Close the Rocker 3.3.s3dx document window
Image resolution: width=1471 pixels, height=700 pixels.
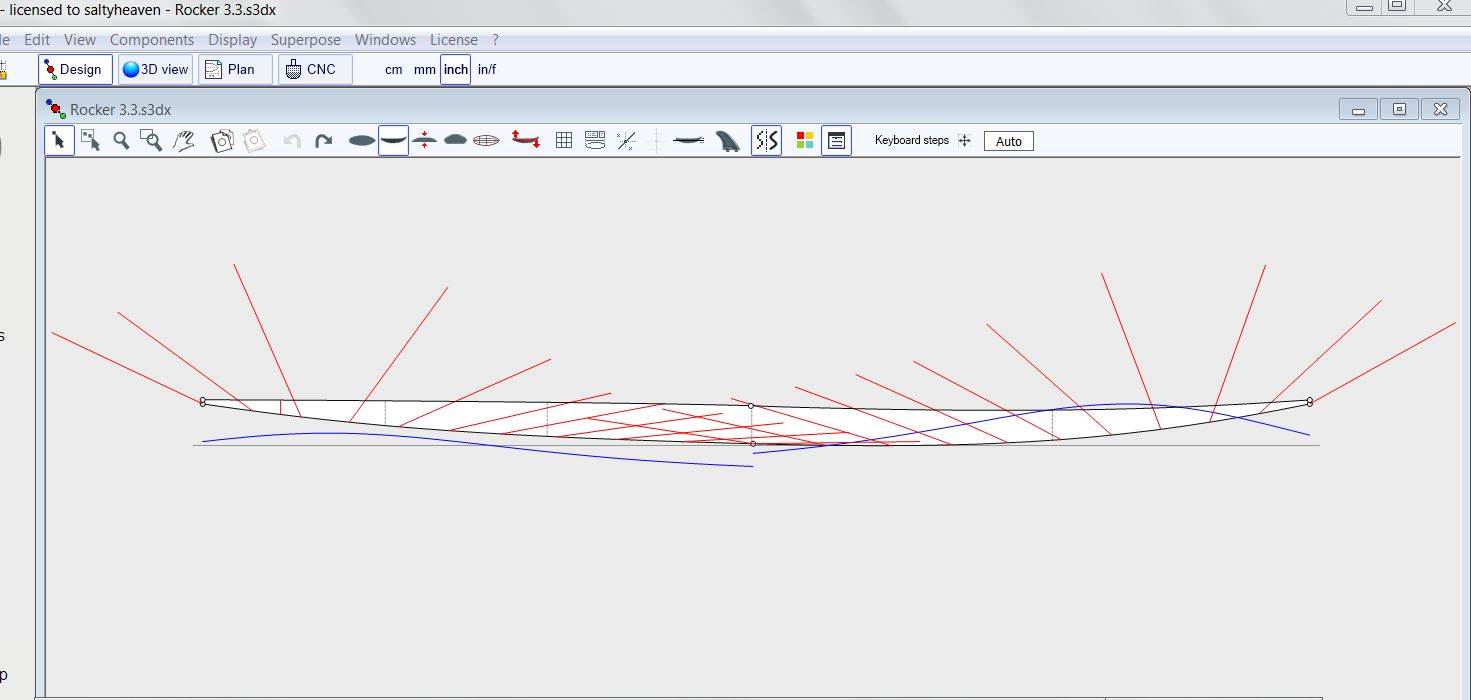[x=1441, y=109]
